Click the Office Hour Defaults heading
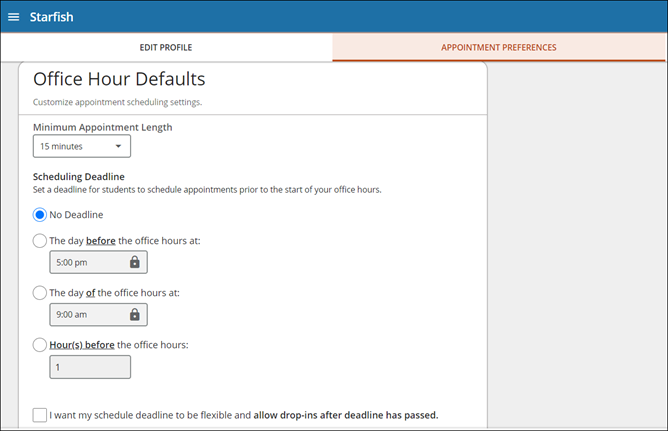This screenshot has height=431, width=668. (x=119, y=79)
